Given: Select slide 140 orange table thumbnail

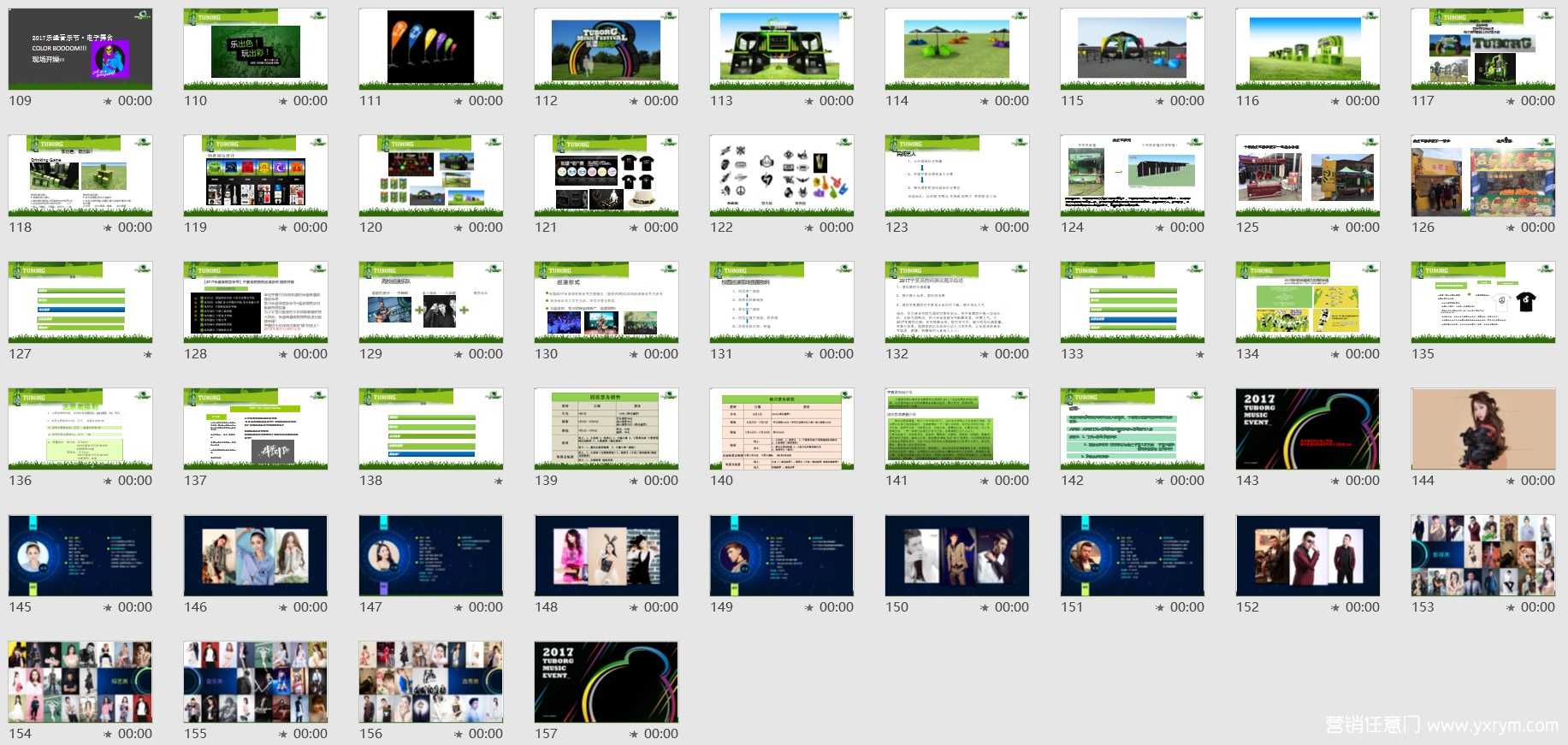Looking at the screenshot, I should click(782, 429).
